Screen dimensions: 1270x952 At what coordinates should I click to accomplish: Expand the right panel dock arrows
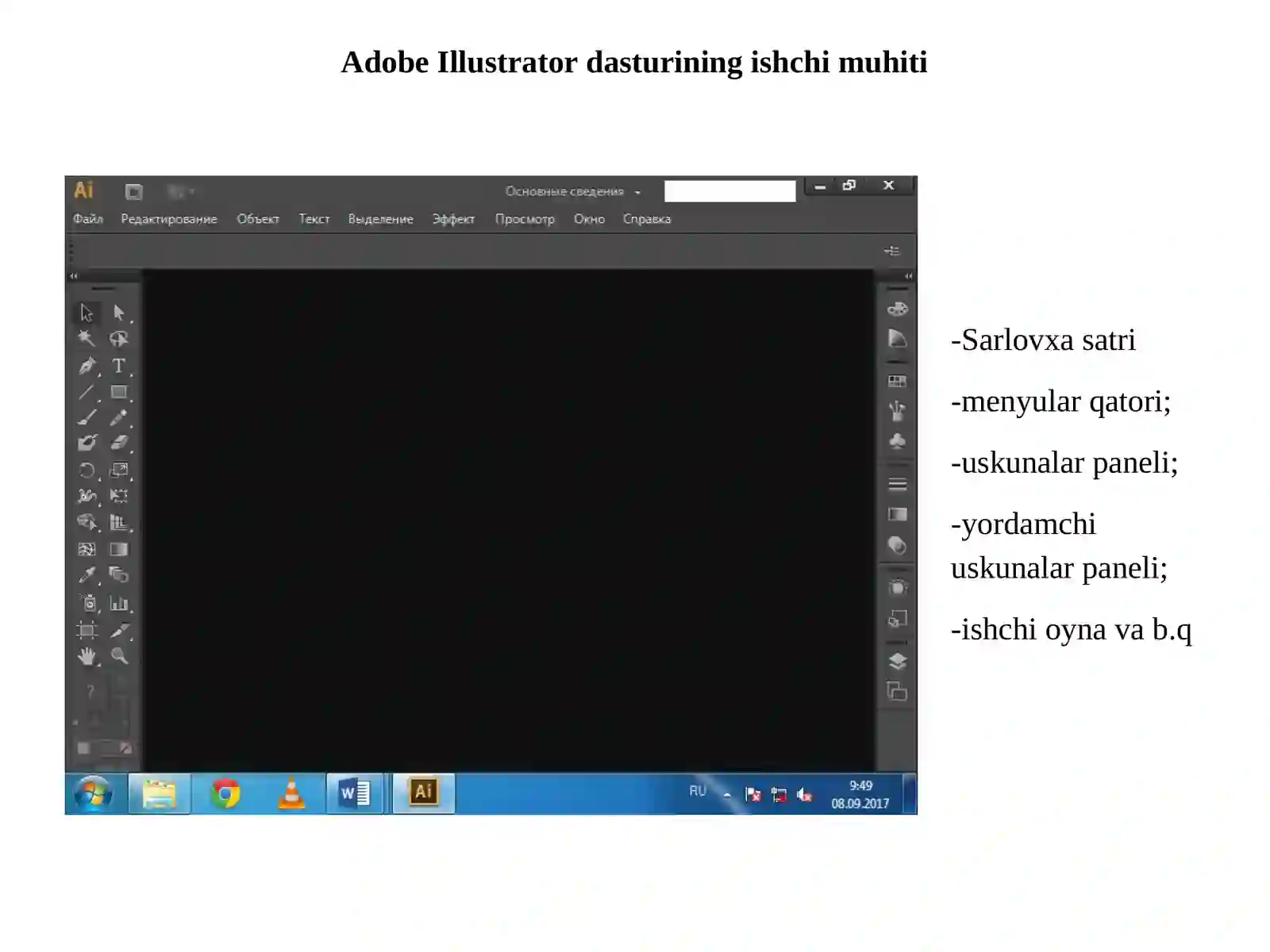coord(909,276)
